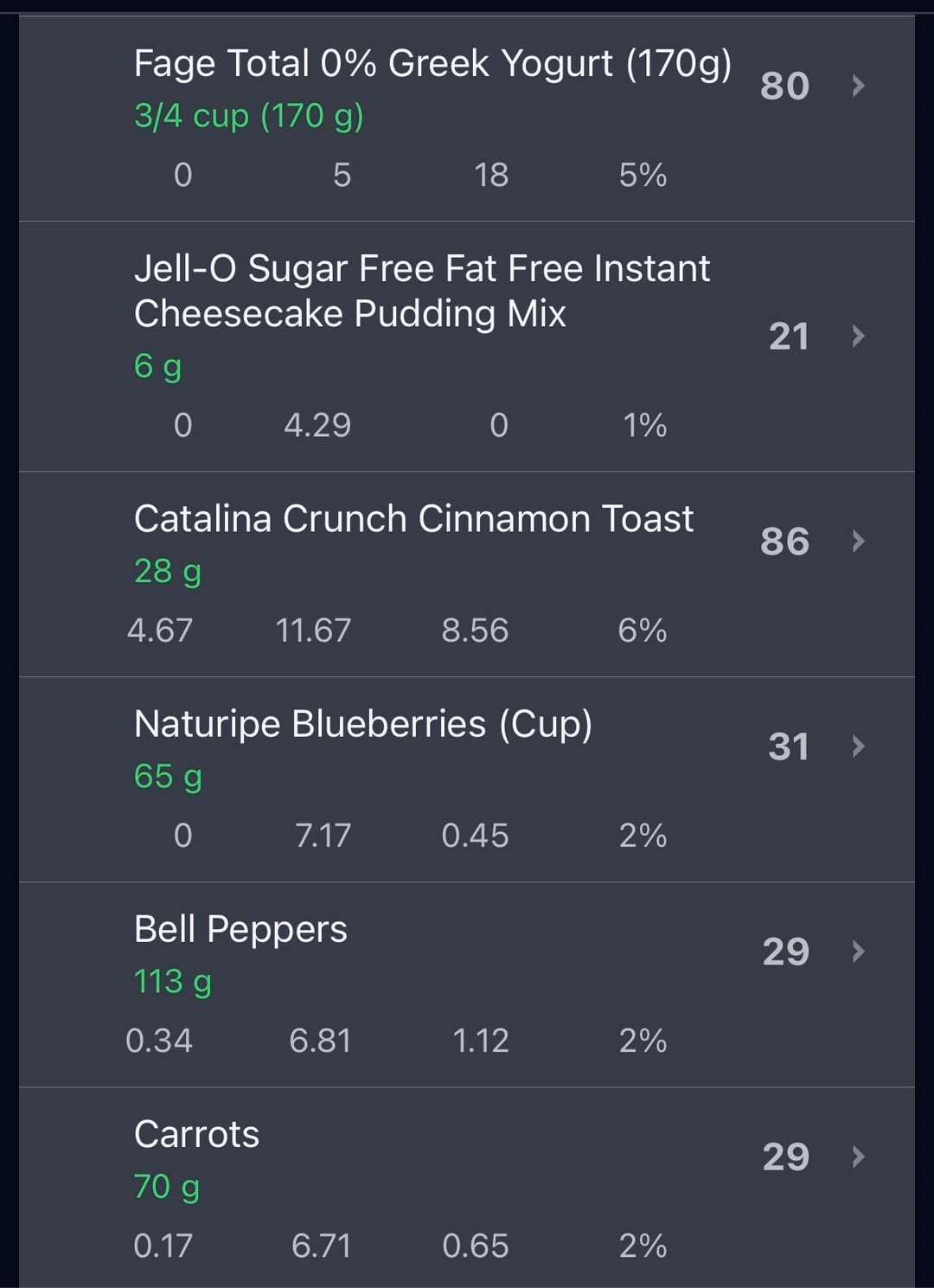Edit the 3/4 cup (170 g) serving
The width and height of the screenshot is (934, 1288).
(249, 116)
